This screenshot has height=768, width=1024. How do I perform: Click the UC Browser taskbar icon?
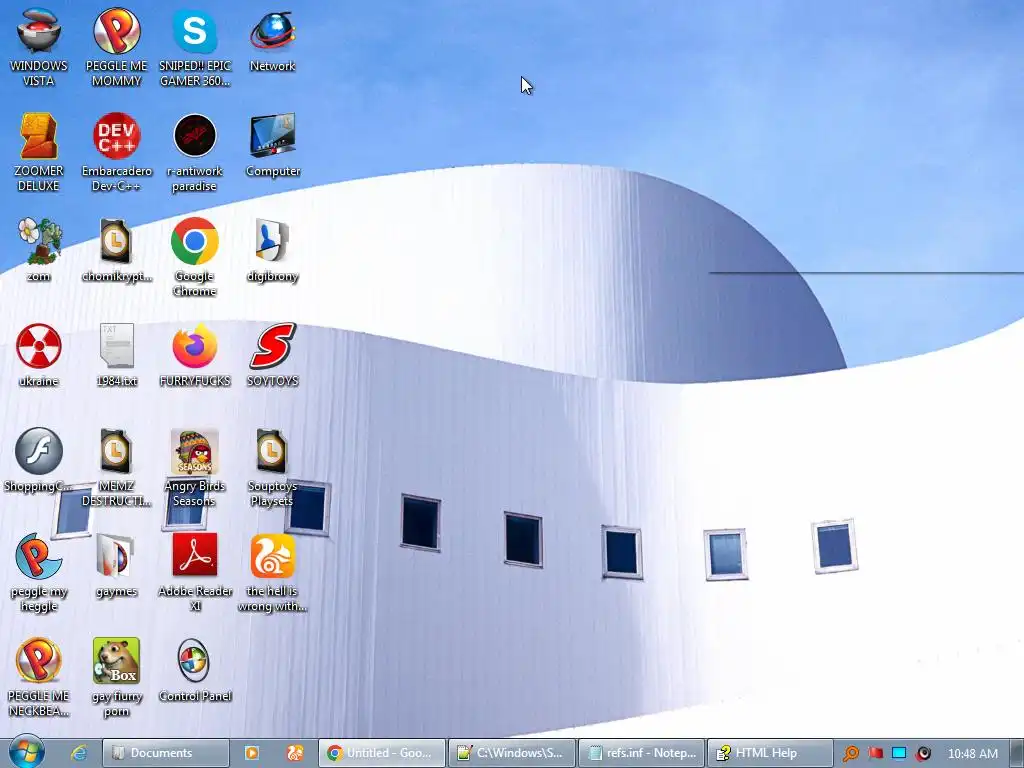pos(295,753)
